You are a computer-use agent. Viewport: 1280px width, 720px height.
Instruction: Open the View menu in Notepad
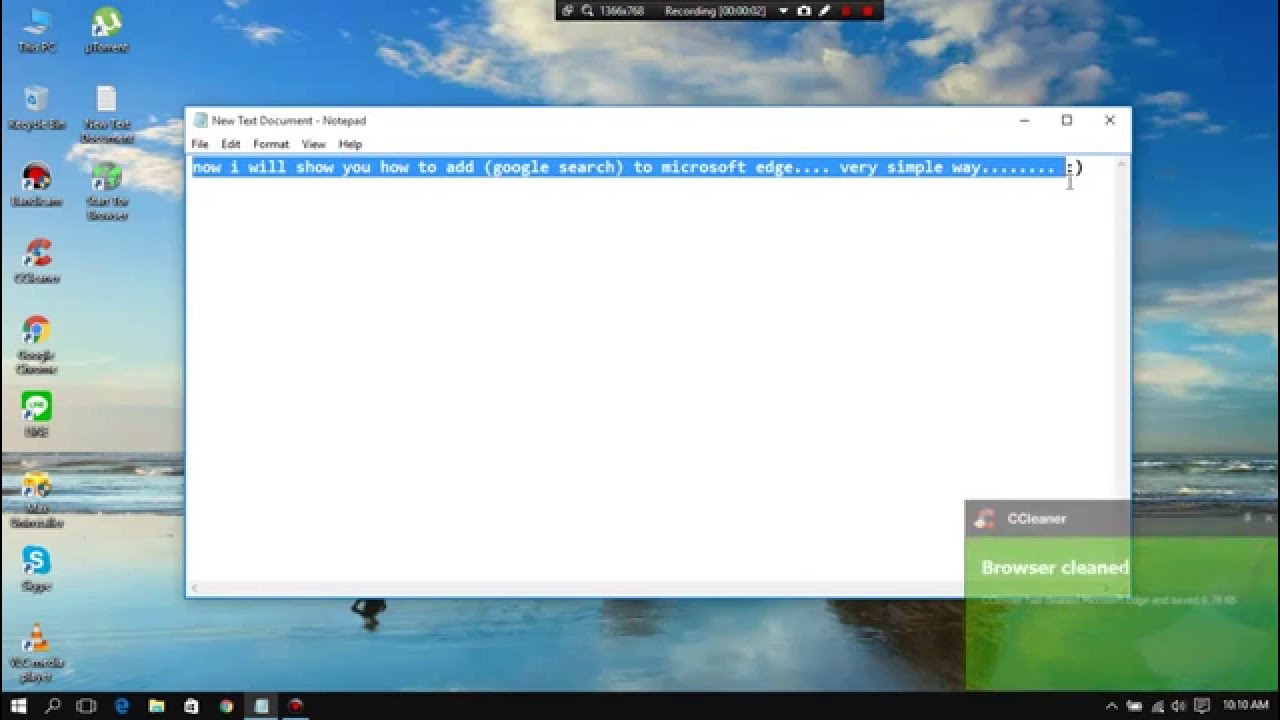coord(314,144)
